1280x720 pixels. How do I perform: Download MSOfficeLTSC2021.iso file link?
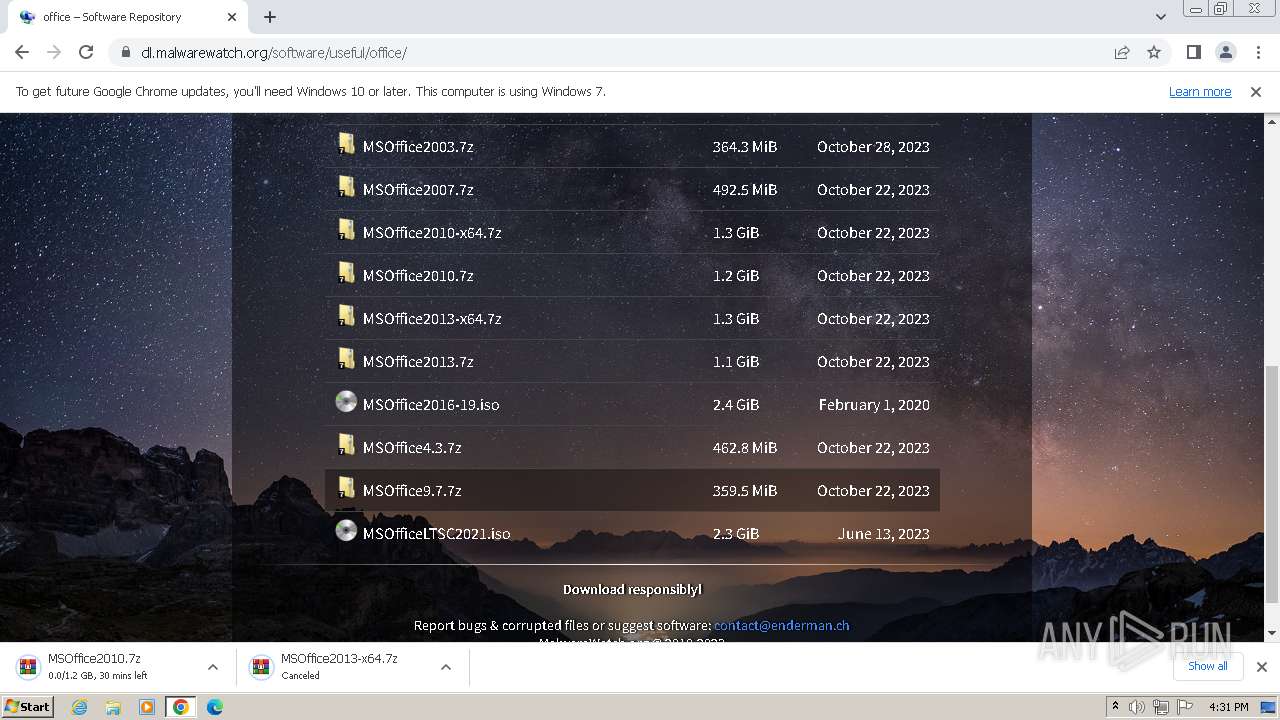[x=437, y=533]
